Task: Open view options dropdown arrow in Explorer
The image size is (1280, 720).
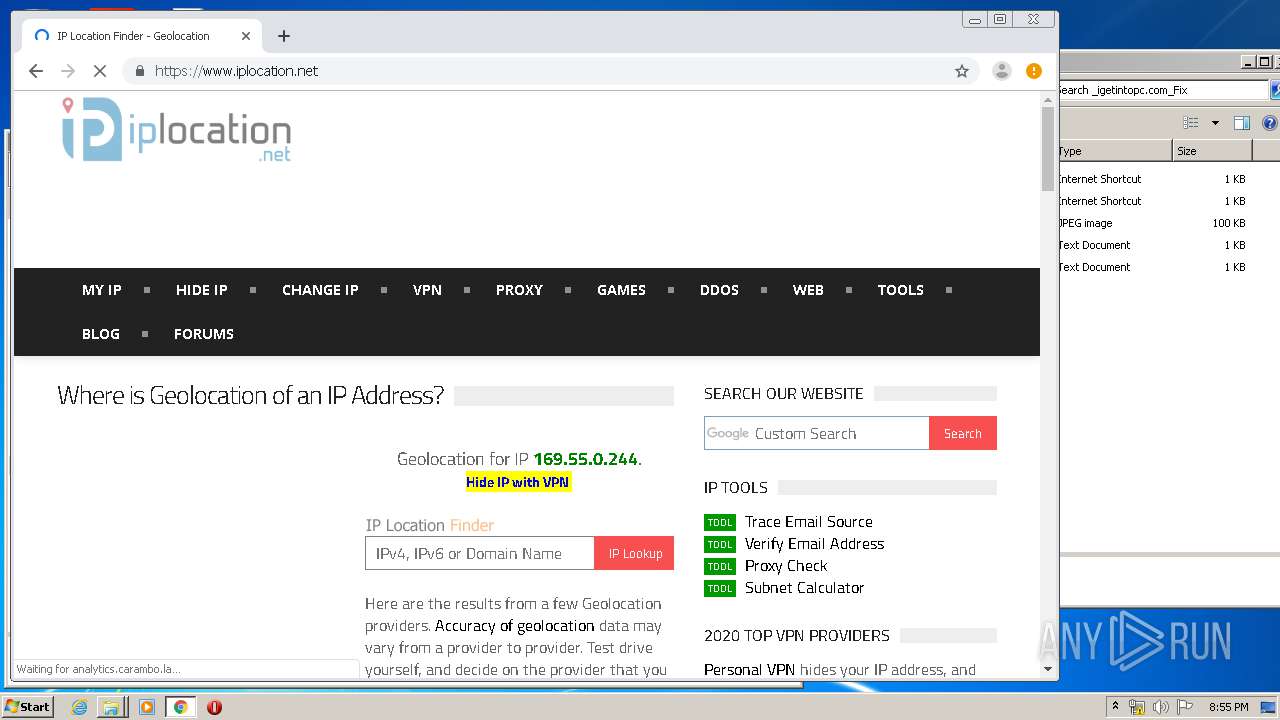Action: (1215, 123)
